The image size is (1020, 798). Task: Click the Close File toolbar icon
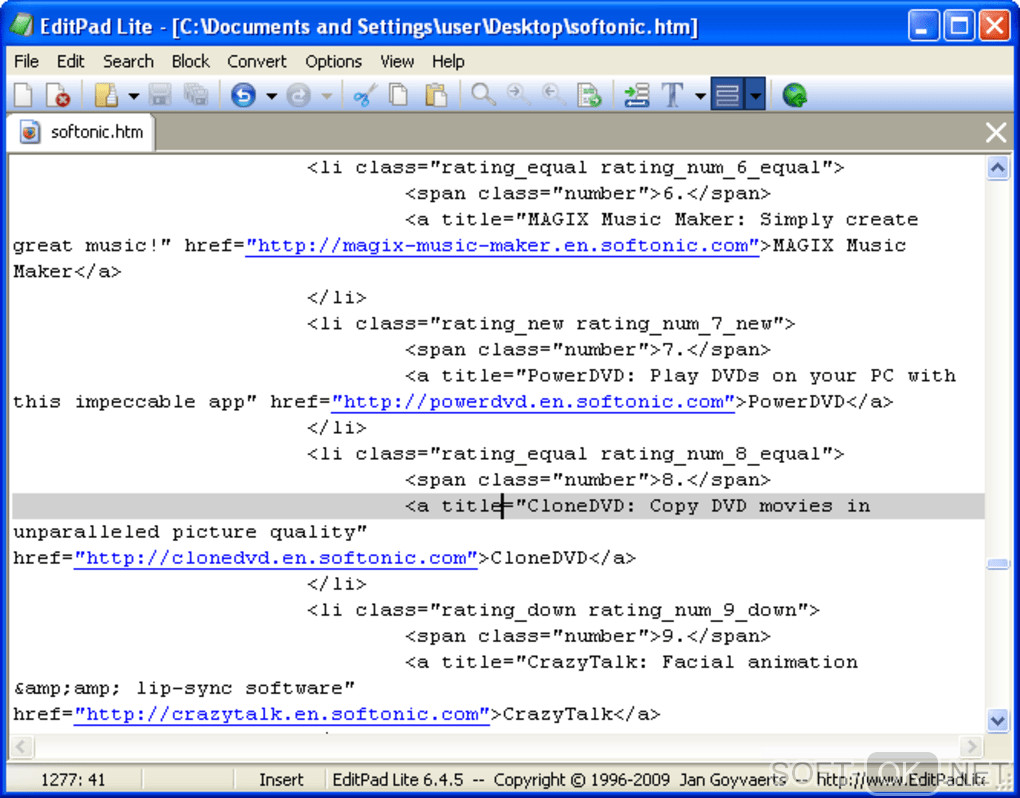click(59, 95)
